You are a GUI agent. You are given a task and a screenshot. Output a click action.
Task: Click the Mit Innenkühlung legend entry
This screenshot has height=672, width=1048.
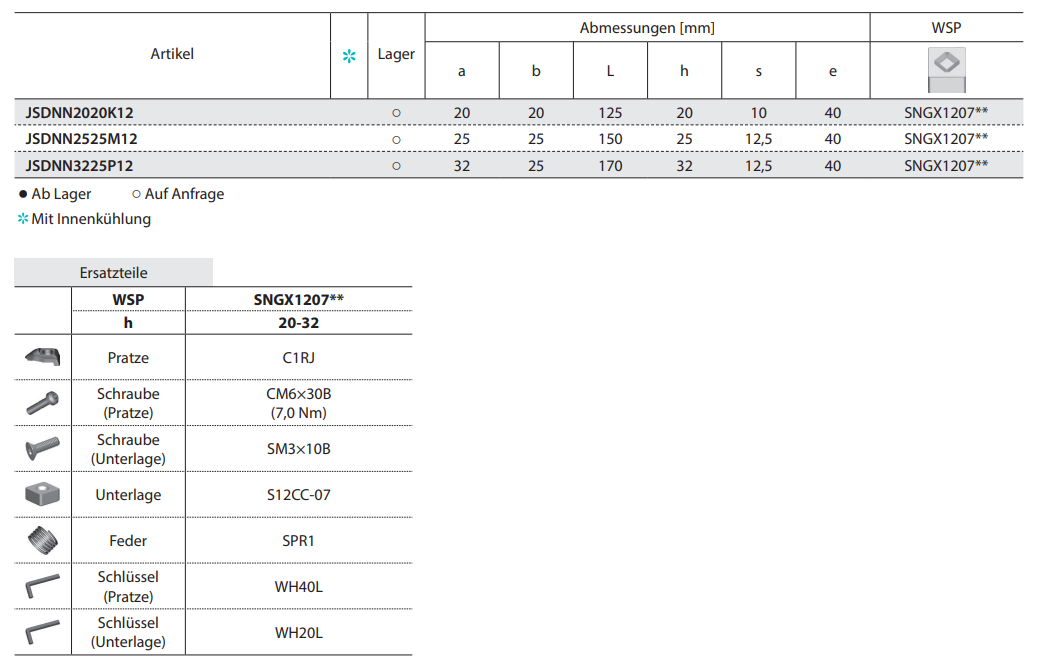pyautogui.click(x=90, y=219)
